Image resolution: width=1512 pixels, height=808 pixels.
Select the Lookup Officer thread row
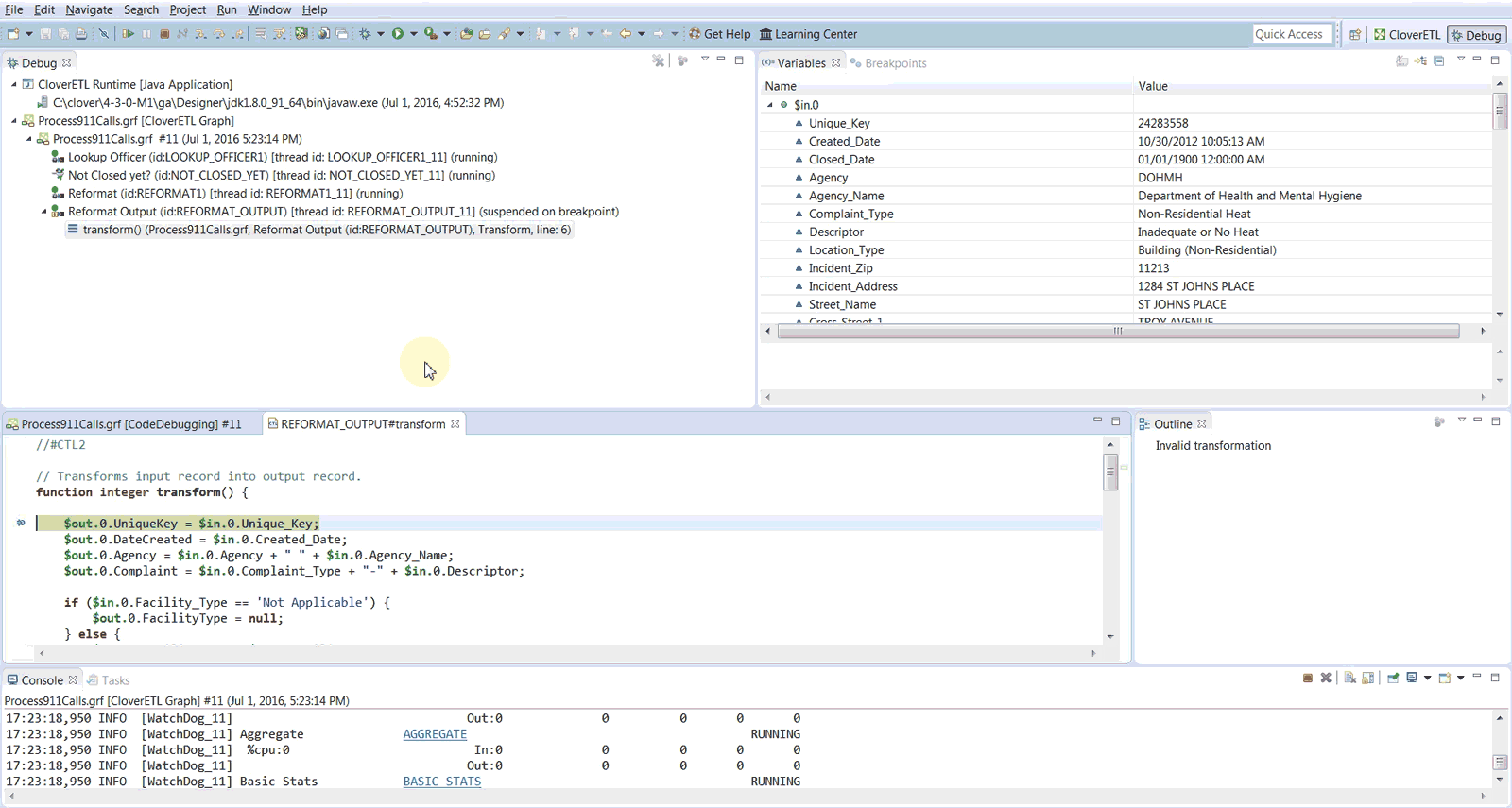(x=274, y=158)
